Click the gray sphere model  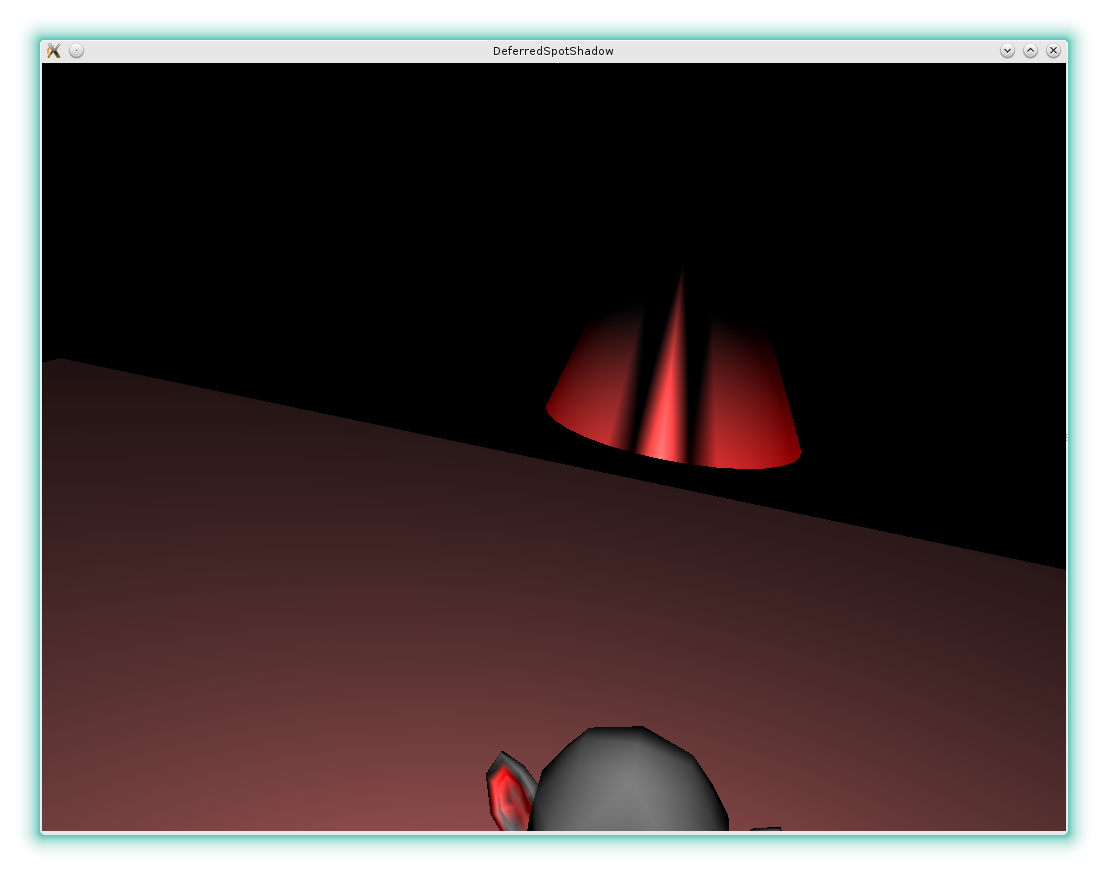pos(629,780)
